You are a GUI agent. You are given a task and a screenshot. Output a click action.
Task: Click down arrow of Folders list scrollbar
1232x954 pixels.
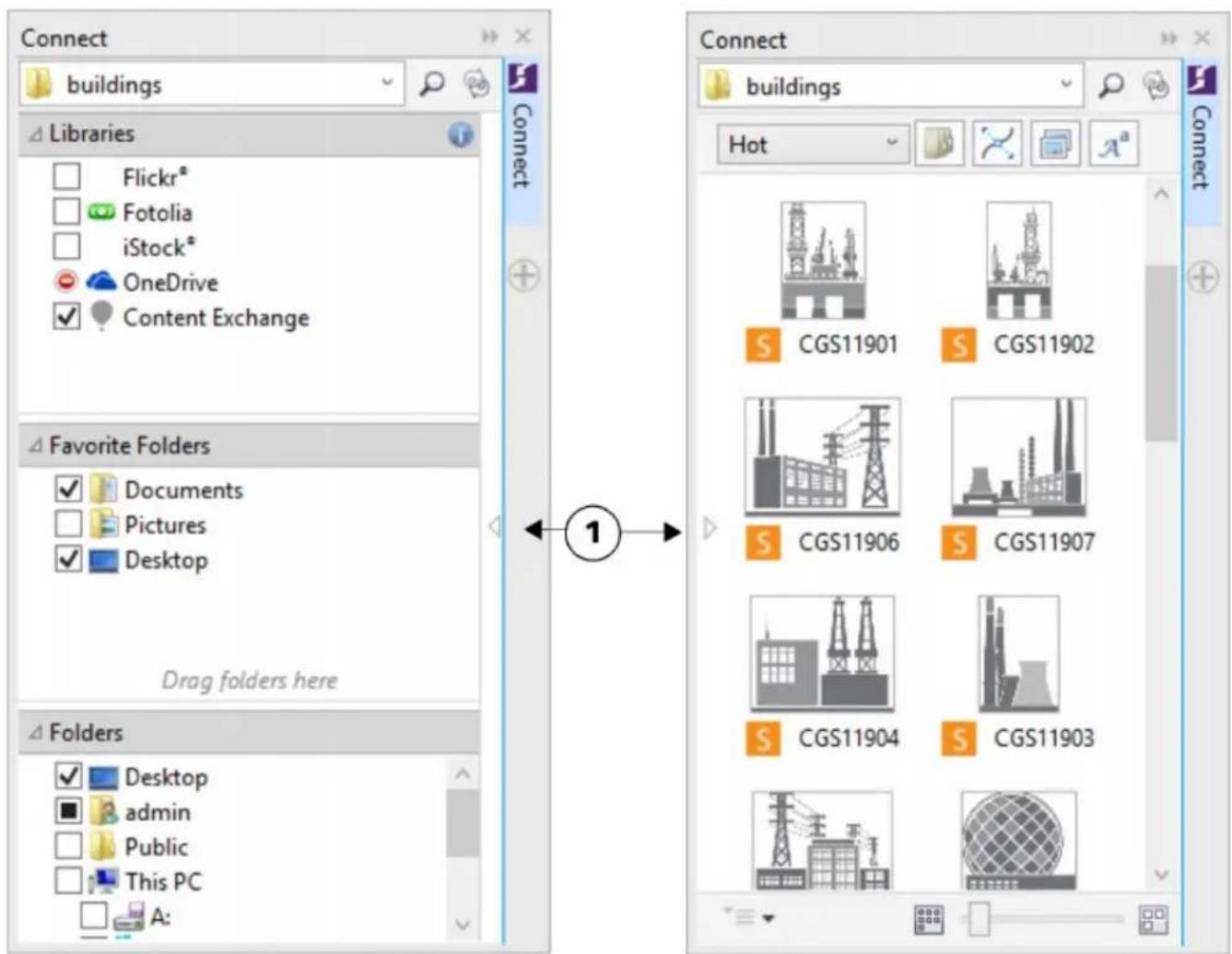click(x=463, y=924)
